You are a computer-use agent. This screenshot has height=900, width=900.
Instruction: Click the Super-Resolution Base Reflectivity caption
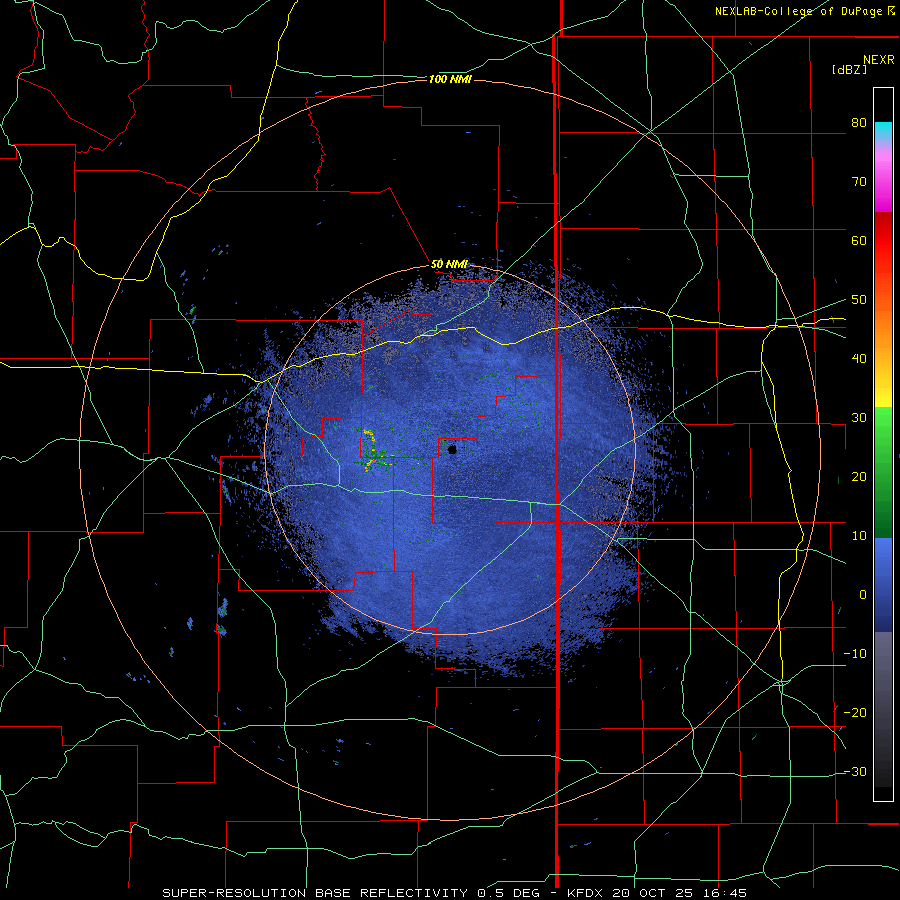[x=454, y=893]
